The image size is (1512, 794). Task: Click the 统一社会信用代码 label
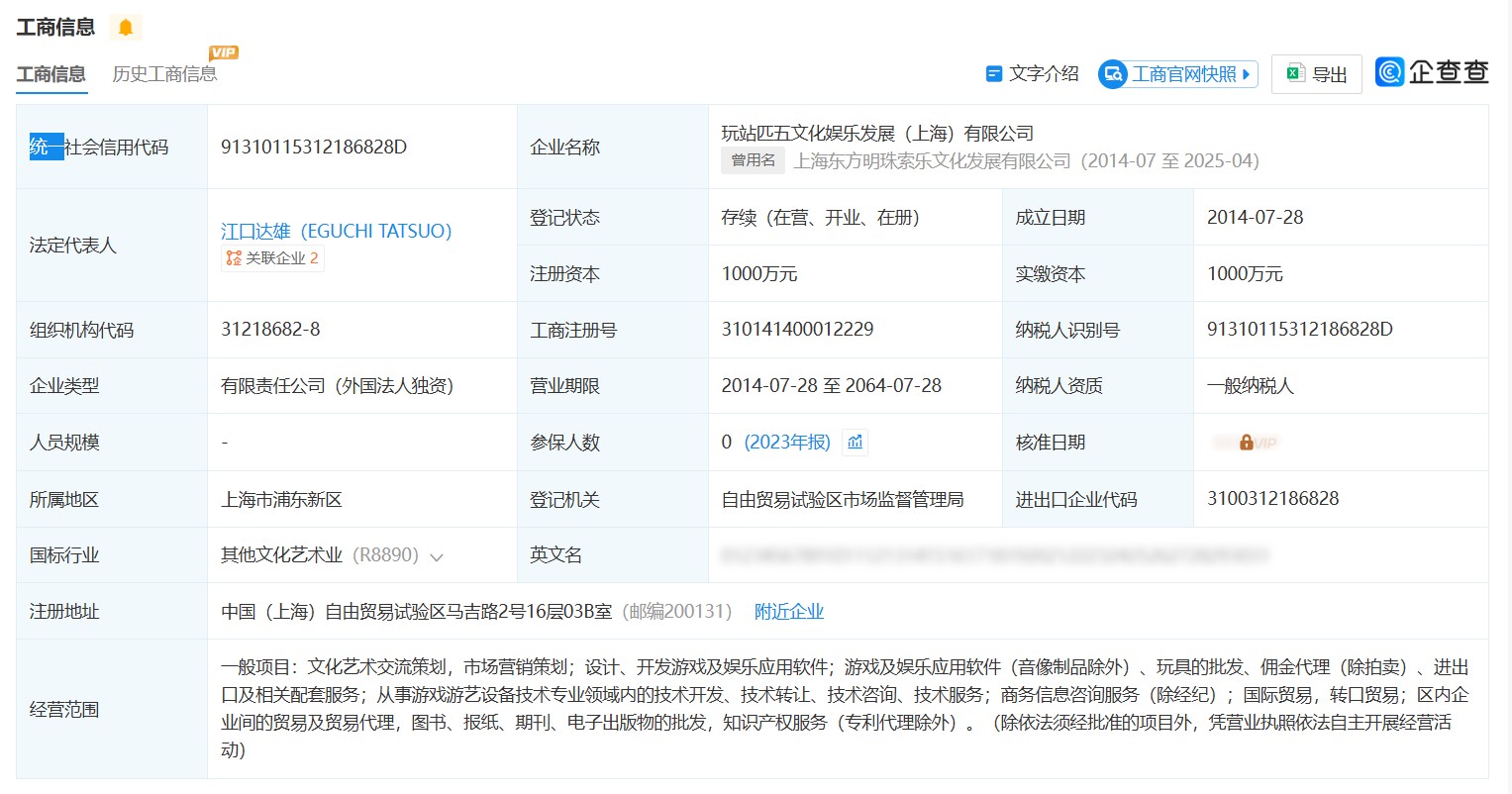99,148
